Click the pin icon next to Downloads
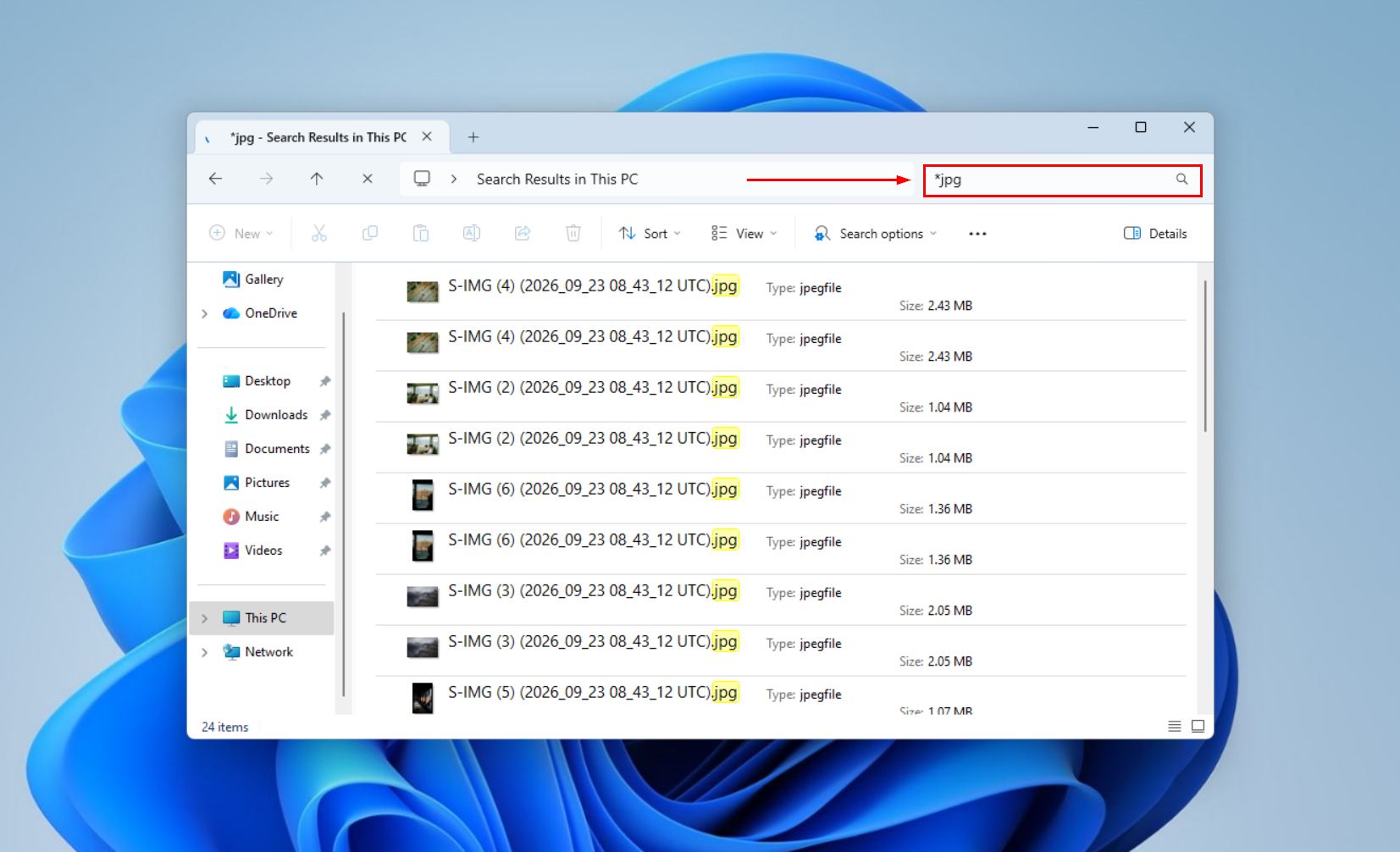Image resolution: width=1400 pixels, height=852 pixels. point(324,415)
